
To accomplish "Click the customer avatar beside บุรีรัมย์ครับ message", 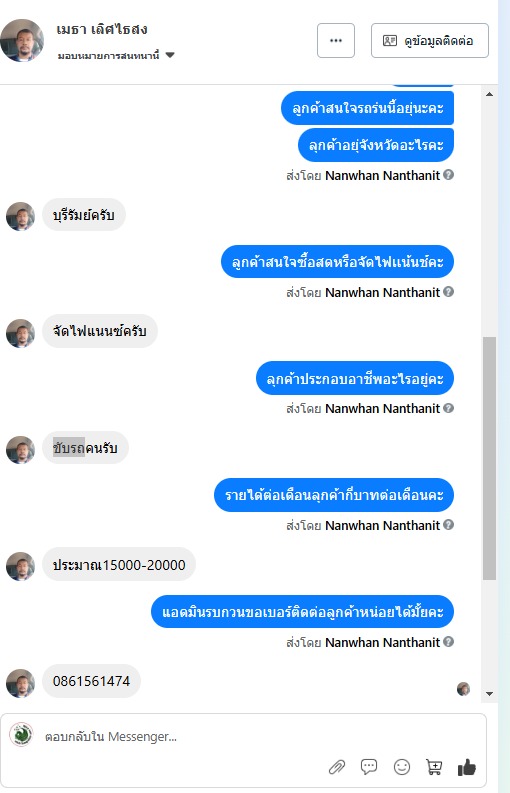I will [20, 216].
